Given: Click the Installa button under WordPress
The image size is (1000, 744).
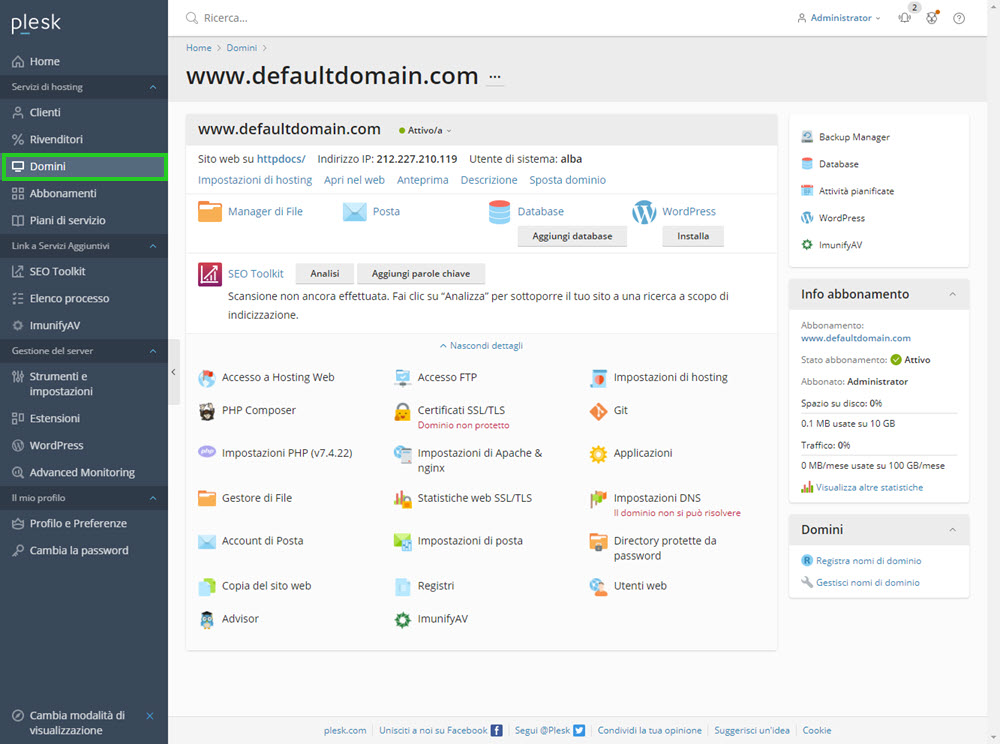Looking at the screenshot, I should [693, 236].
